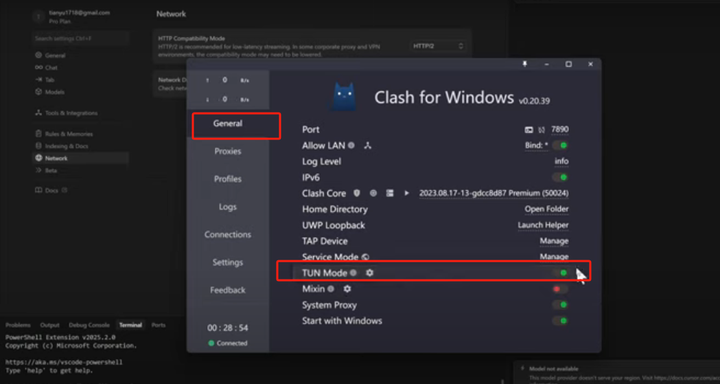The height and width of the screenshot is (384, 720).
Task: Click Tab arrow icon in Cursor settings sidebar
Action: pos(39,79)
